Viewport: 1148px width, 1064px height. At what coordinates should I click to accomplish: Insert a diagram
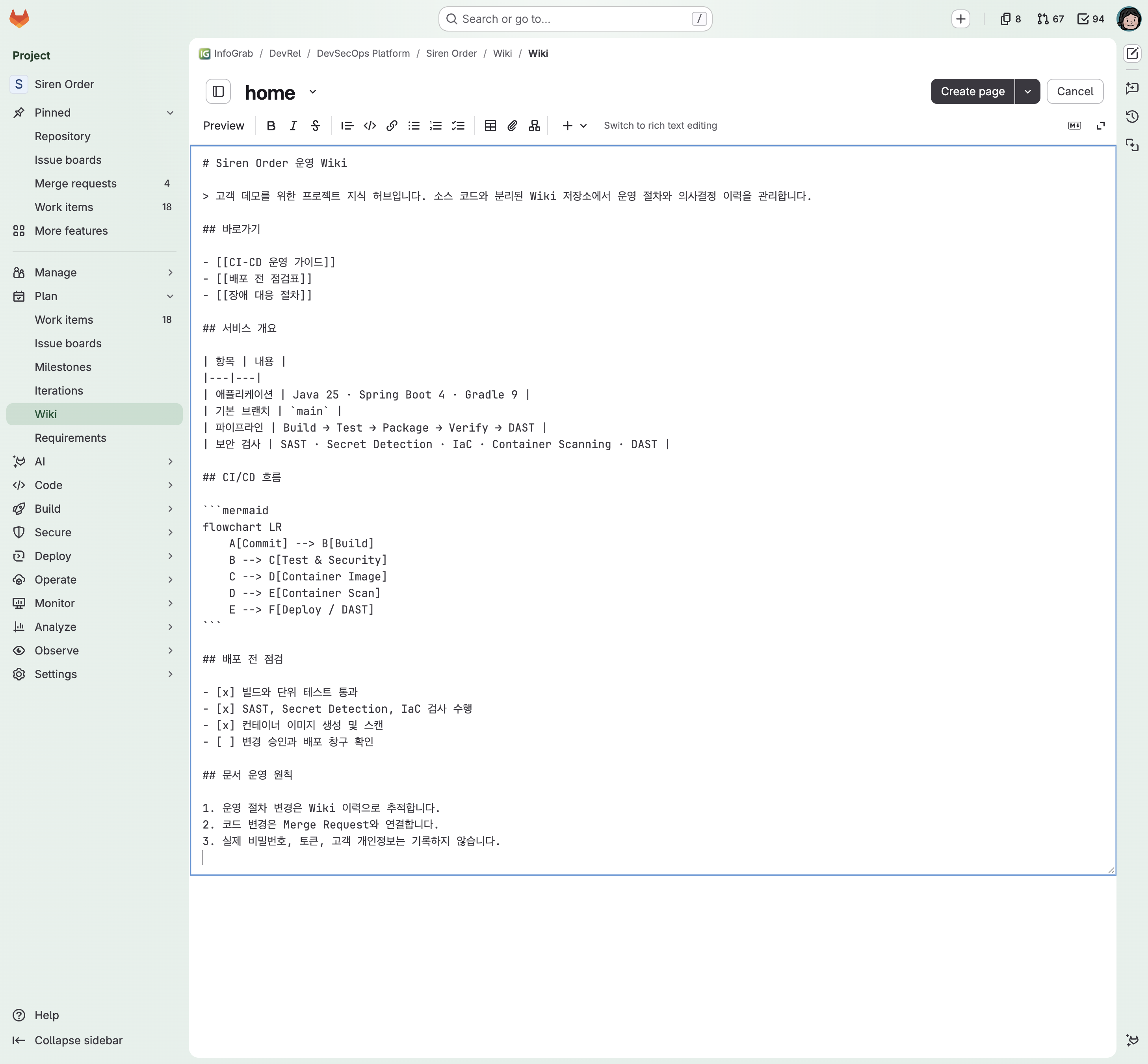click(x=535, y=126)
